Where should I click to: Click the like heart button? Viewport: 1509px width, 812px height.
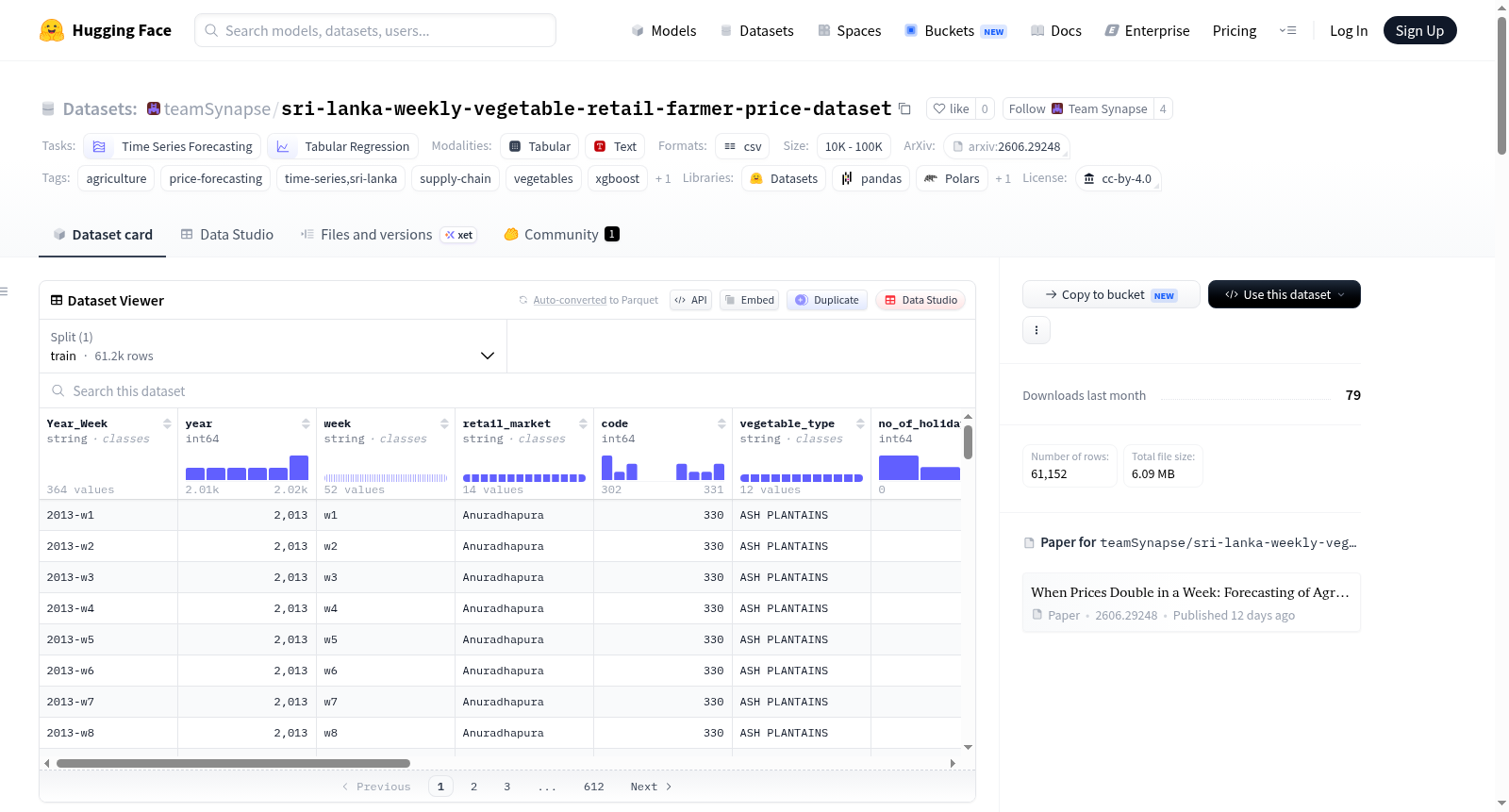point(951,108)
